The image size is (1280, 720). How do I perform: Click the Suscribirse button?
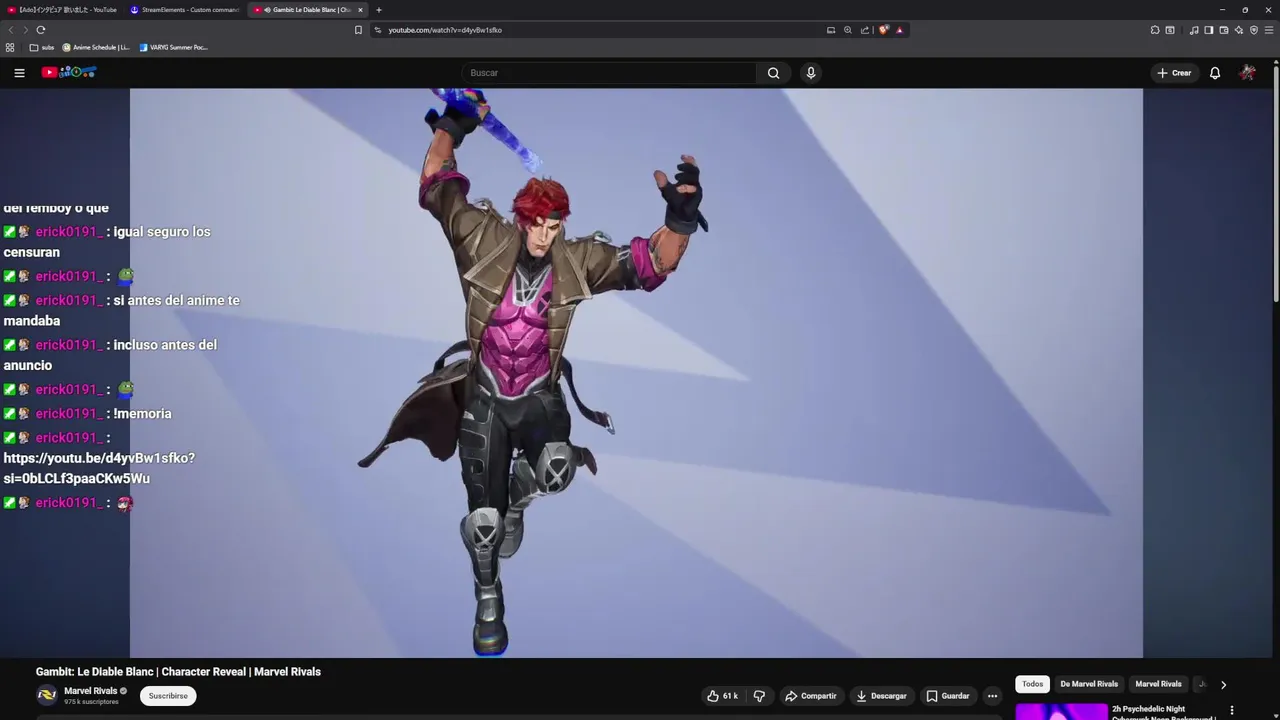[x=168, y=696]
